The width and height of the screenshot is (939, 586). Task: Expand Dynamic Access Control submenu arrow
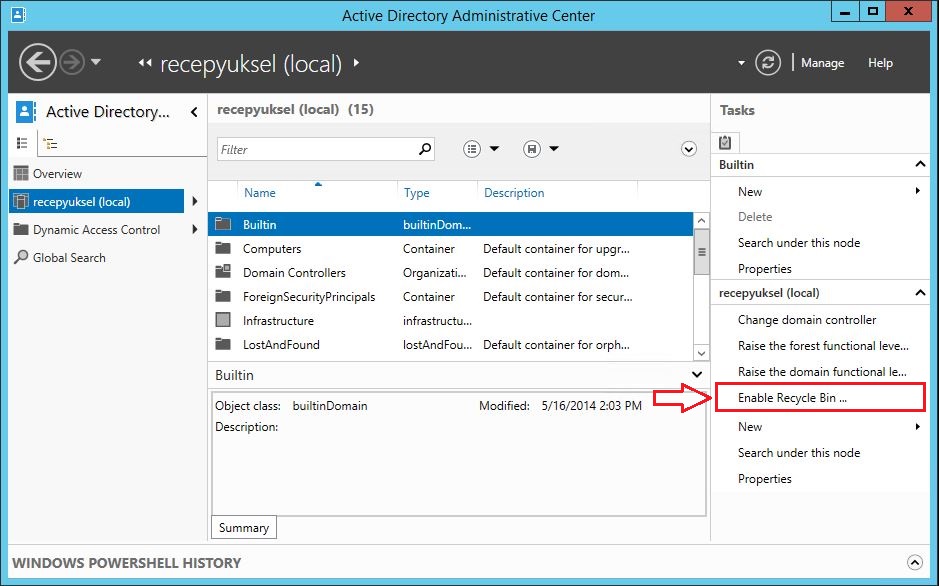(x=195, y=229)
